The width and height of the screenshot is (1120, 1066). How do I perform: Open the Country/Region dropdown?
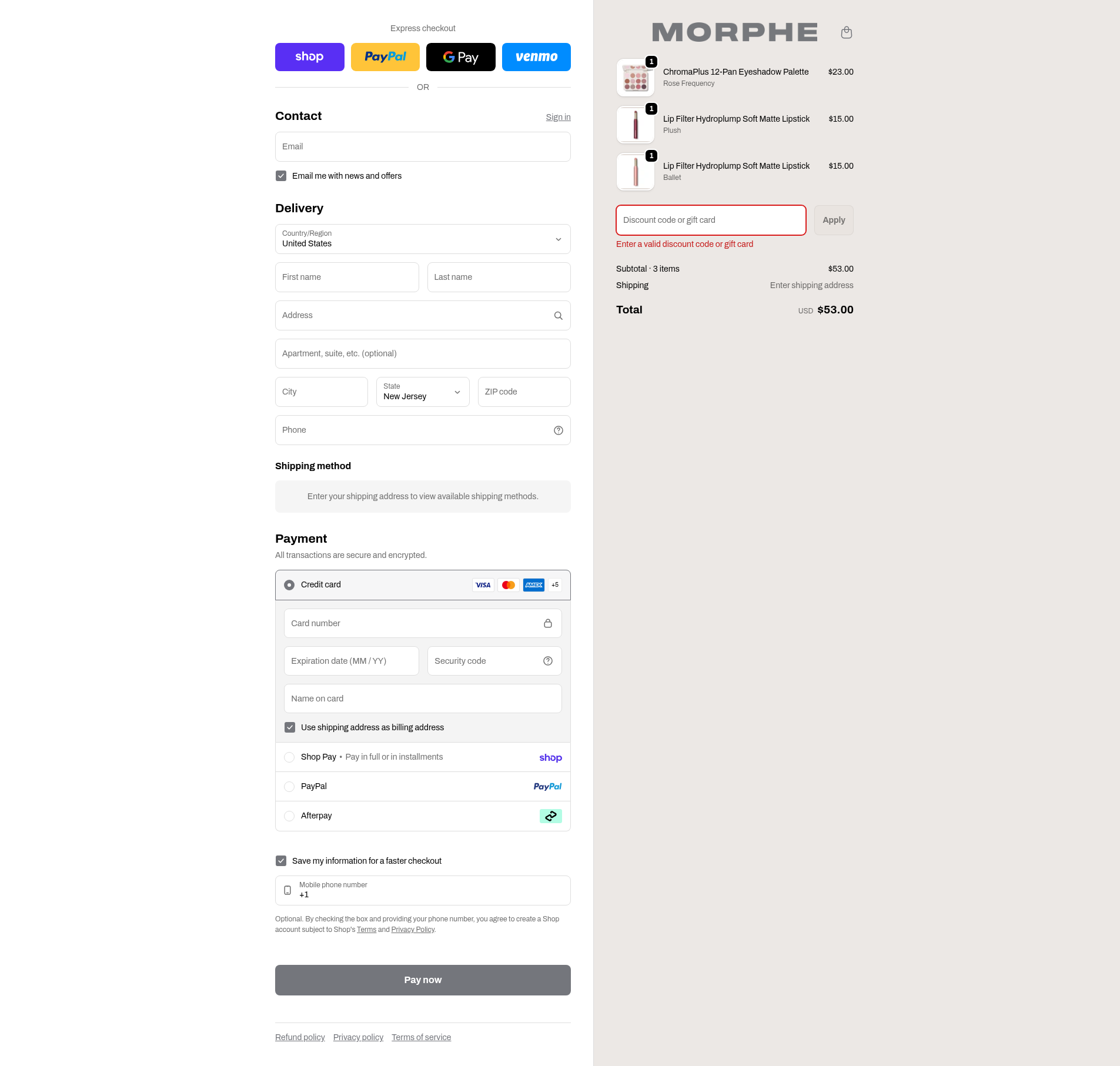pos(423,239)
